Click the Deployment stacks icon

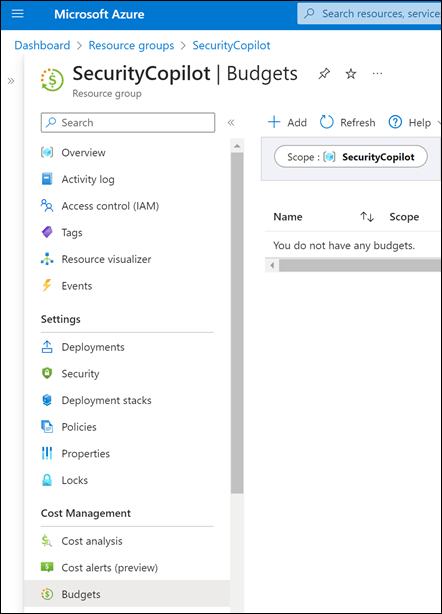coord(47,400)
